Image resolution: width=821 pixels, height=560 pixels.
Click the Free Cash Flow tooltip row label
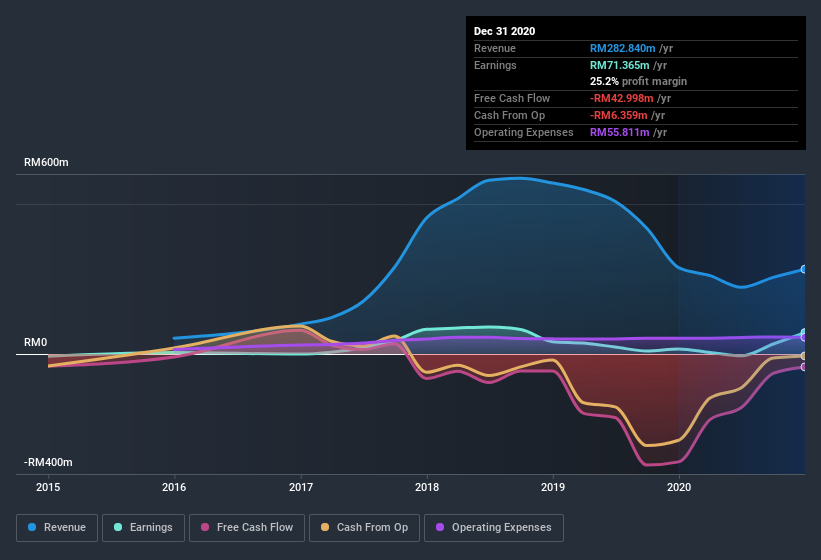click(512, 98)
